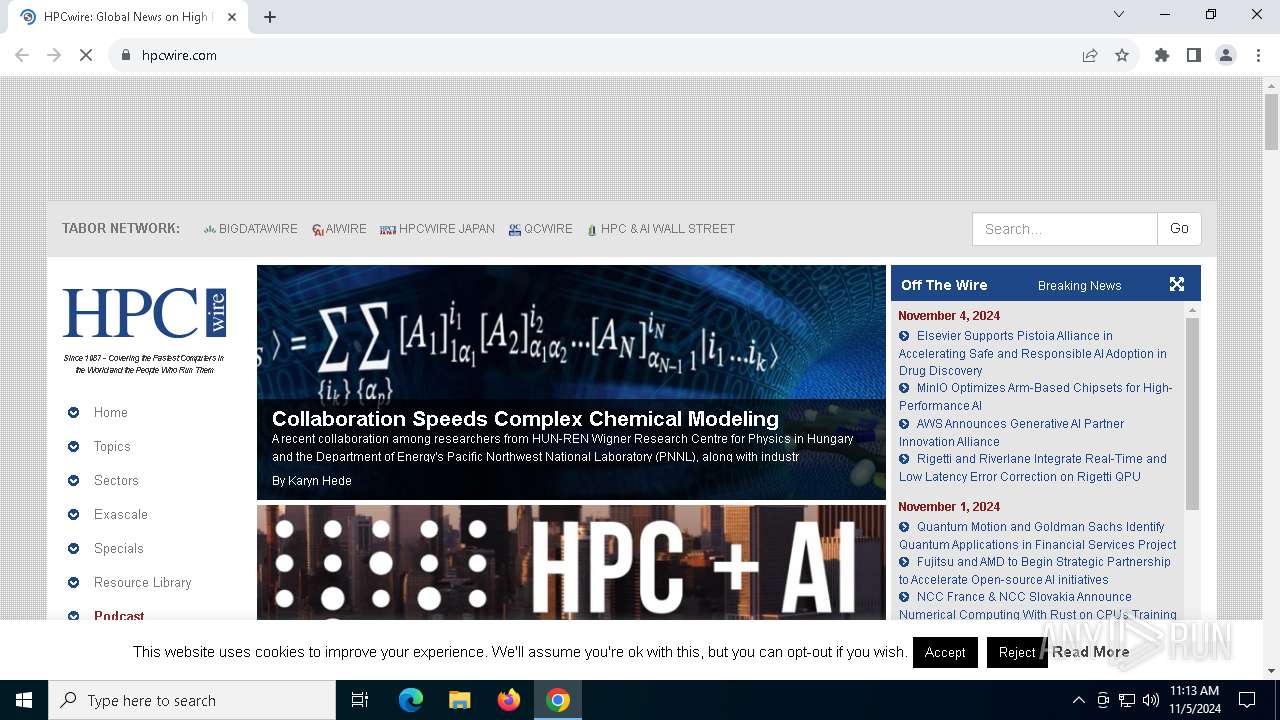Toggle the Chrome side panel icon
The width and height of the screenshot is (1280, 720).
tap(1194, 55)
